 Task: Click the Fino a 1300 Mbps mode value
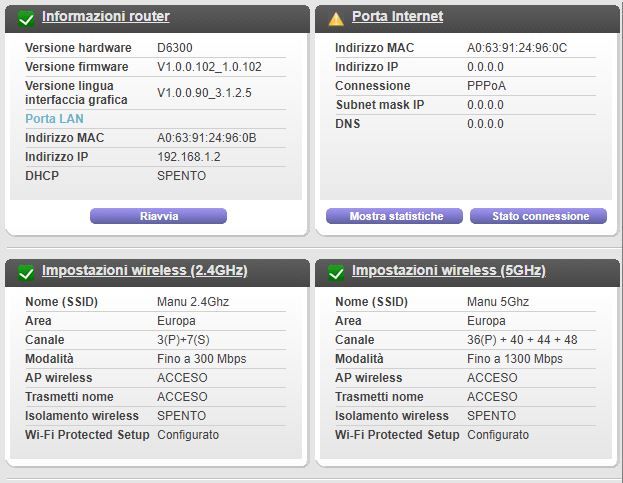pyautogui.click(x=514, y=359)
